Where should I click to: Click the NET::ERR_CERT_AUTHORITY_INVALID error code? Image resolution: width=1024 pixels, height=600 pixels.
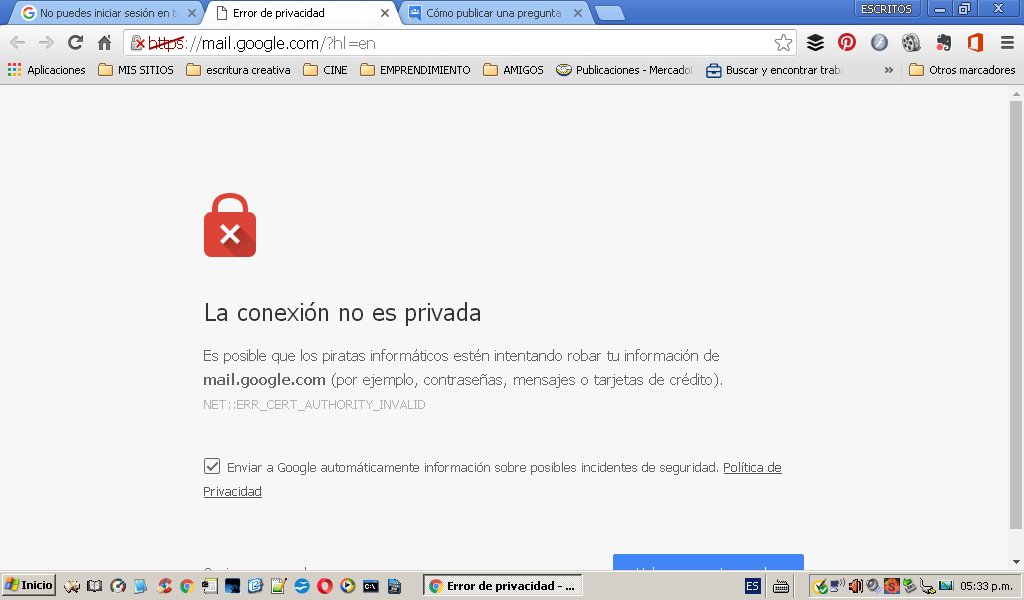(x=314, y=405)
